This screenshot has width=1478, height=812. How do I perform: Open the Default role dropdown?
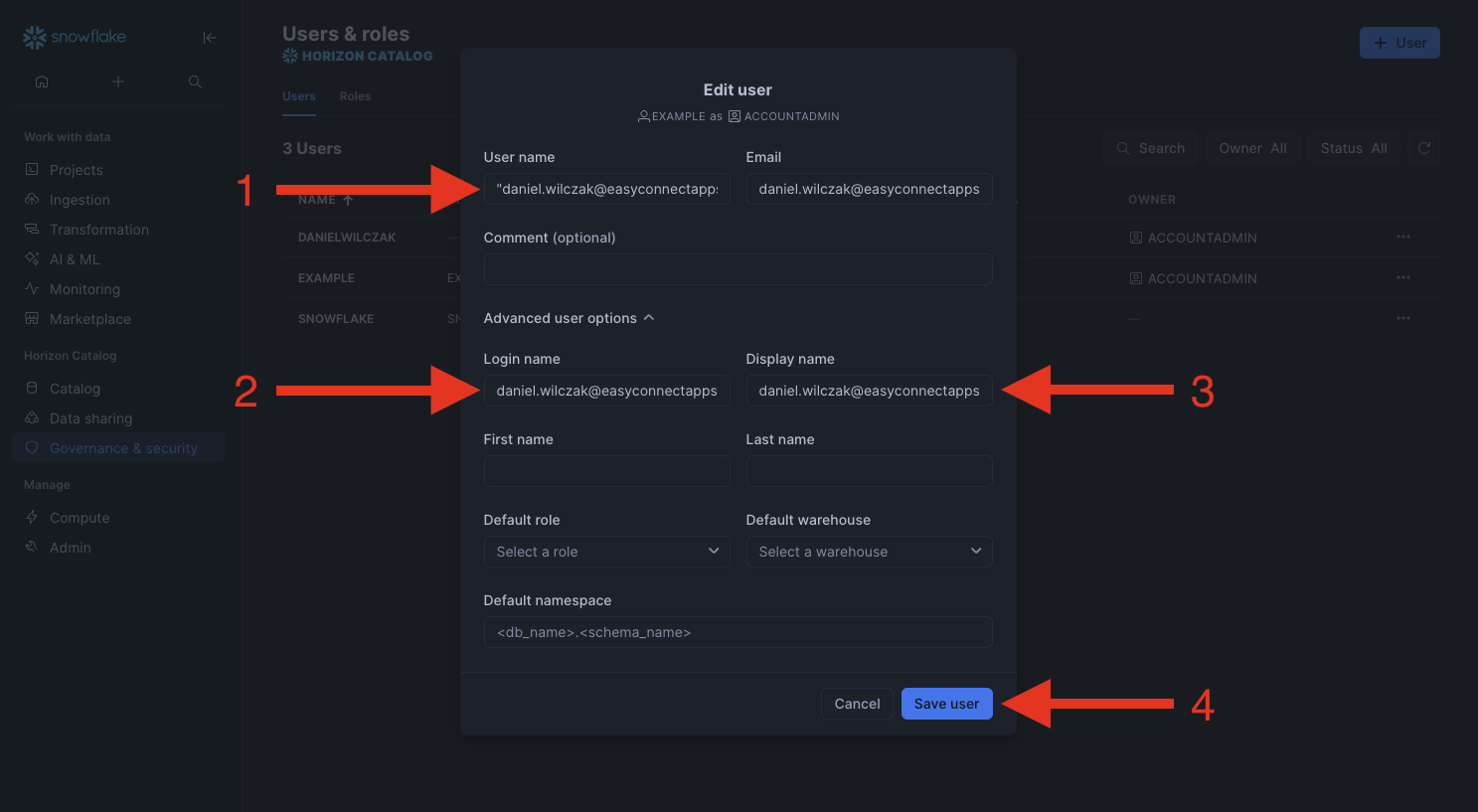point(606,552)
